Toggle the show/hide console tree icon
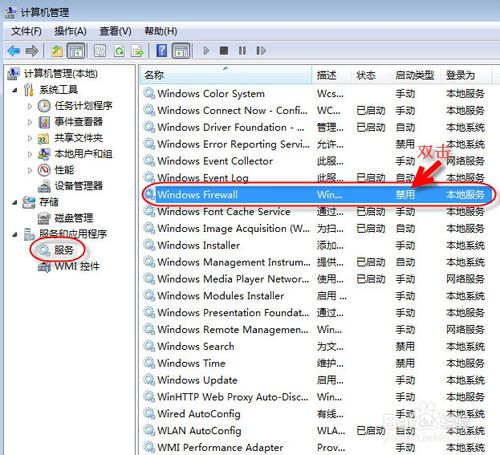Viewport: 500px width, 455px height. point(76,51)
